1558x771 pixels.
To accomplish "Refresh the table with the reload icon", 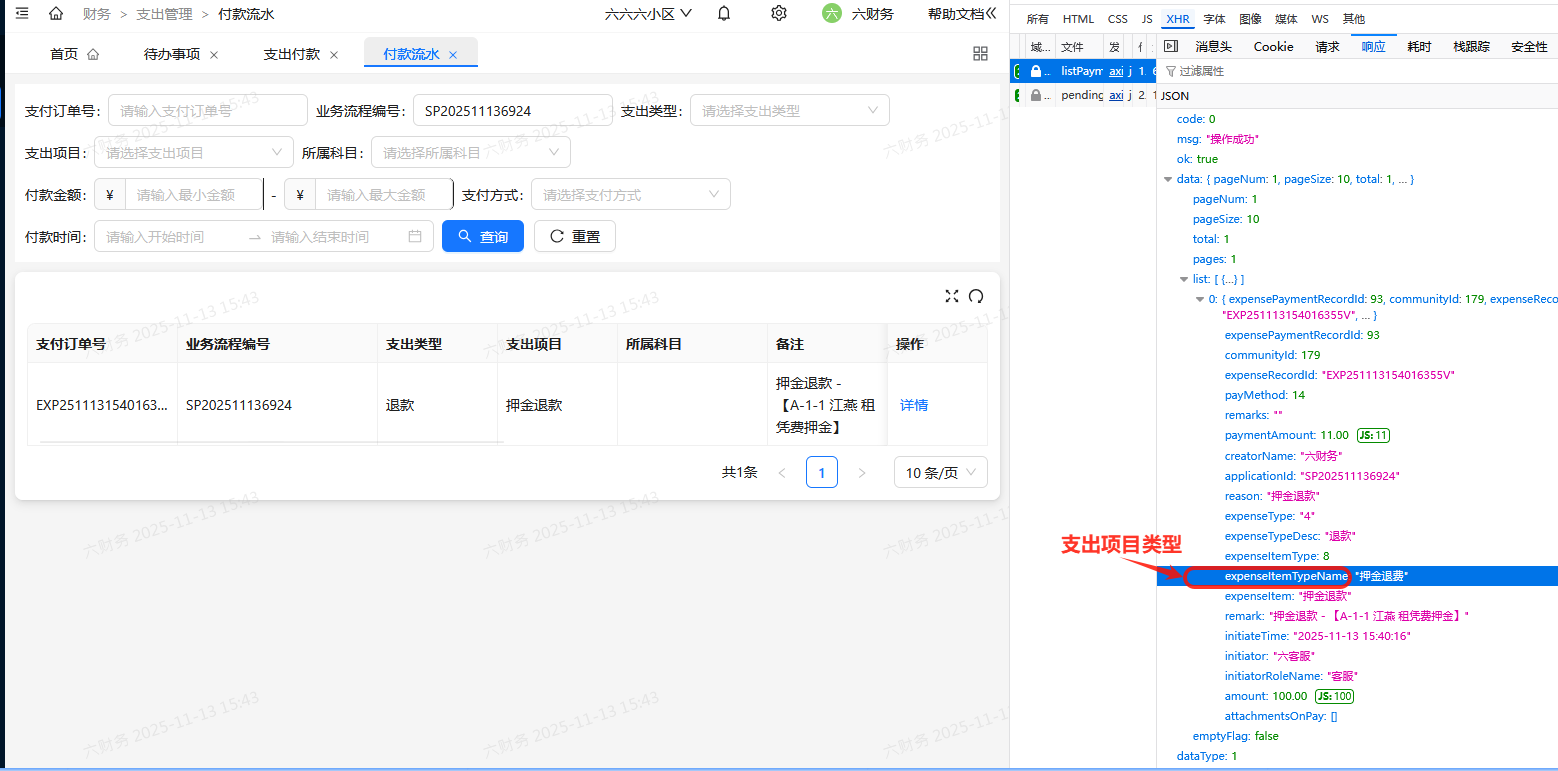I will (x=976, y=296).
